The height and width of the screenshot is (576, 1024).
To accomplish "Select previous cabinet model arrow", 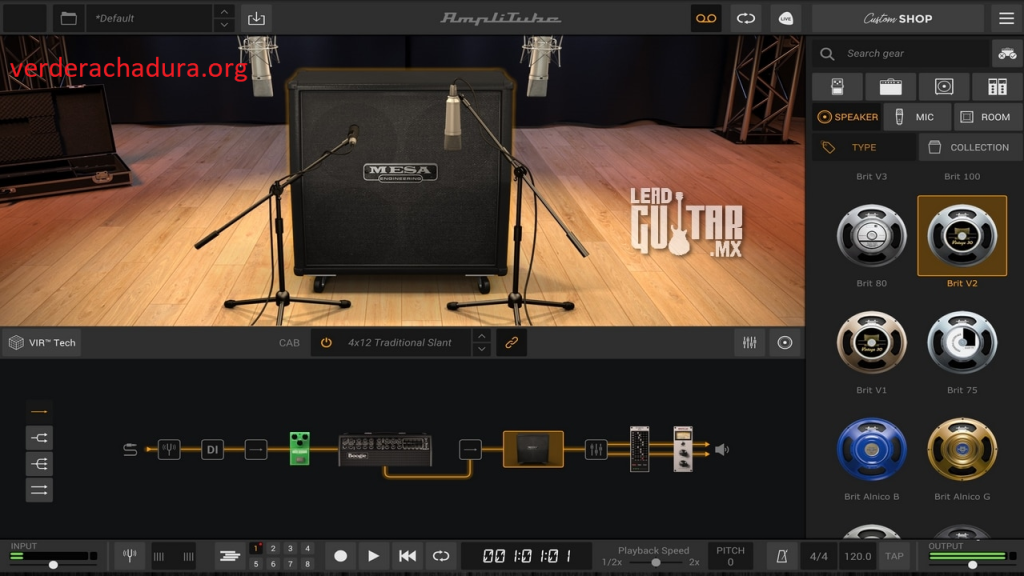I will point(481,336).
